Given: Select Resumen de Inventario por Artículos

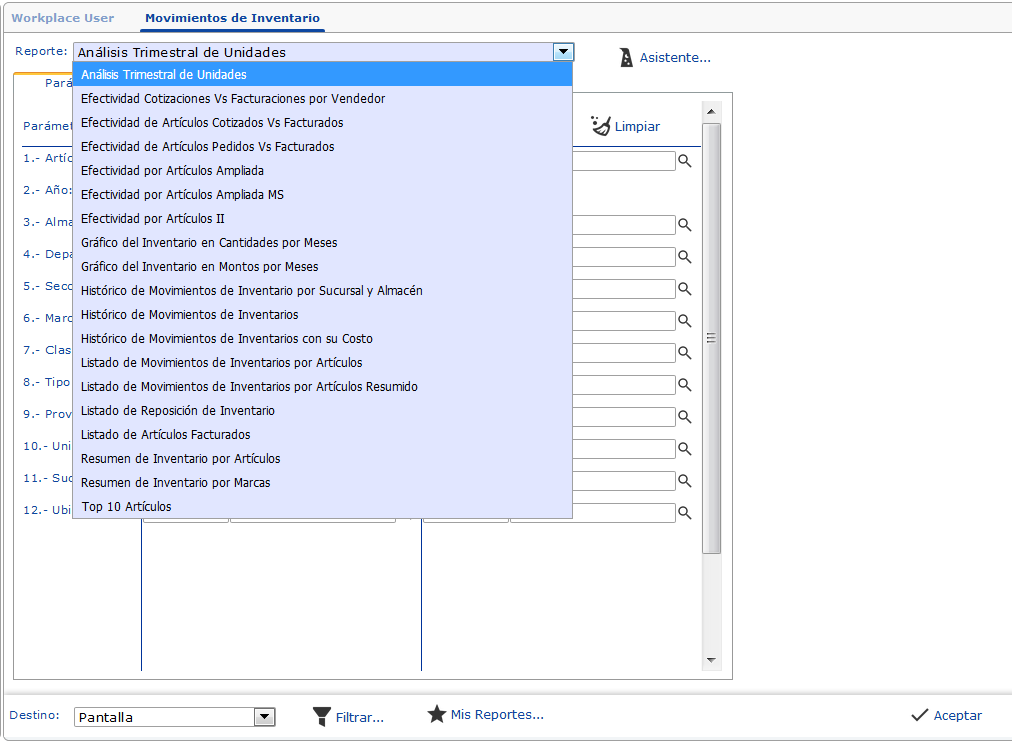Looking at the screenshot, I should click(x=323, y=458).
